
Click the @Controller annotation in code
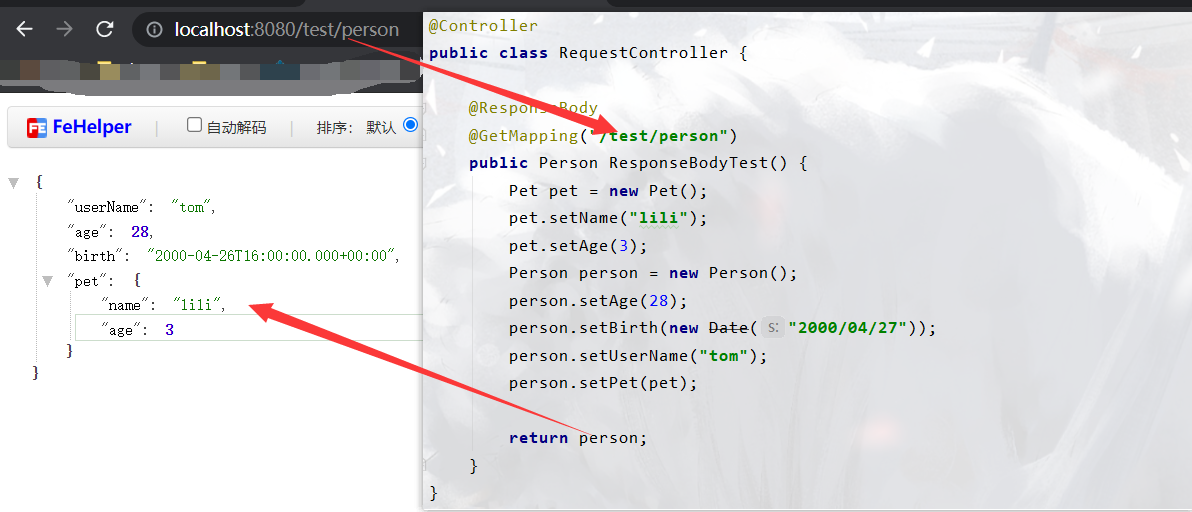click(x=483, y=26)
